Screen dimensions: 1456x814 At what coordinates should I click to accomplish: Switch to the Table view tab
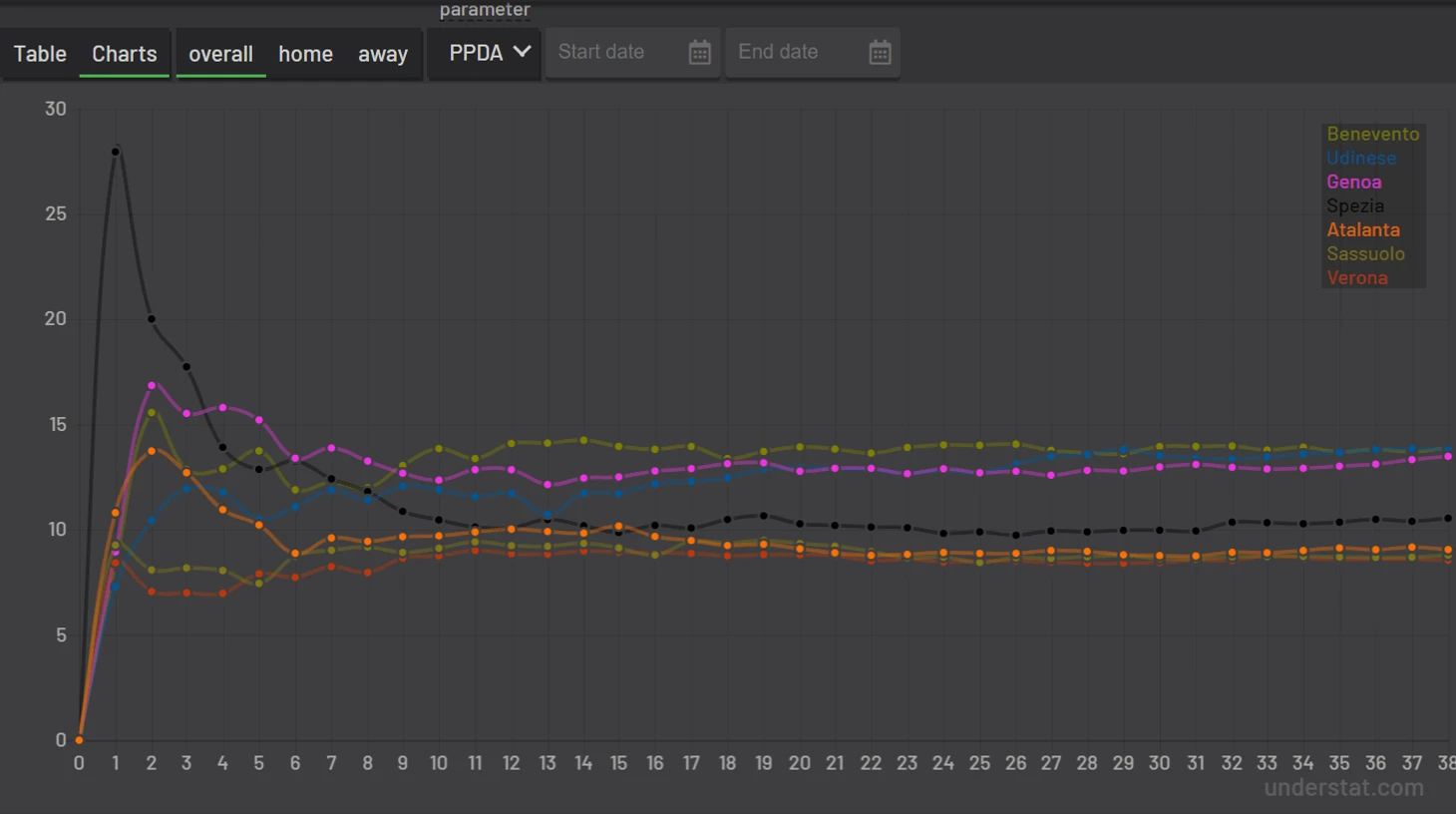coord(40,54)
